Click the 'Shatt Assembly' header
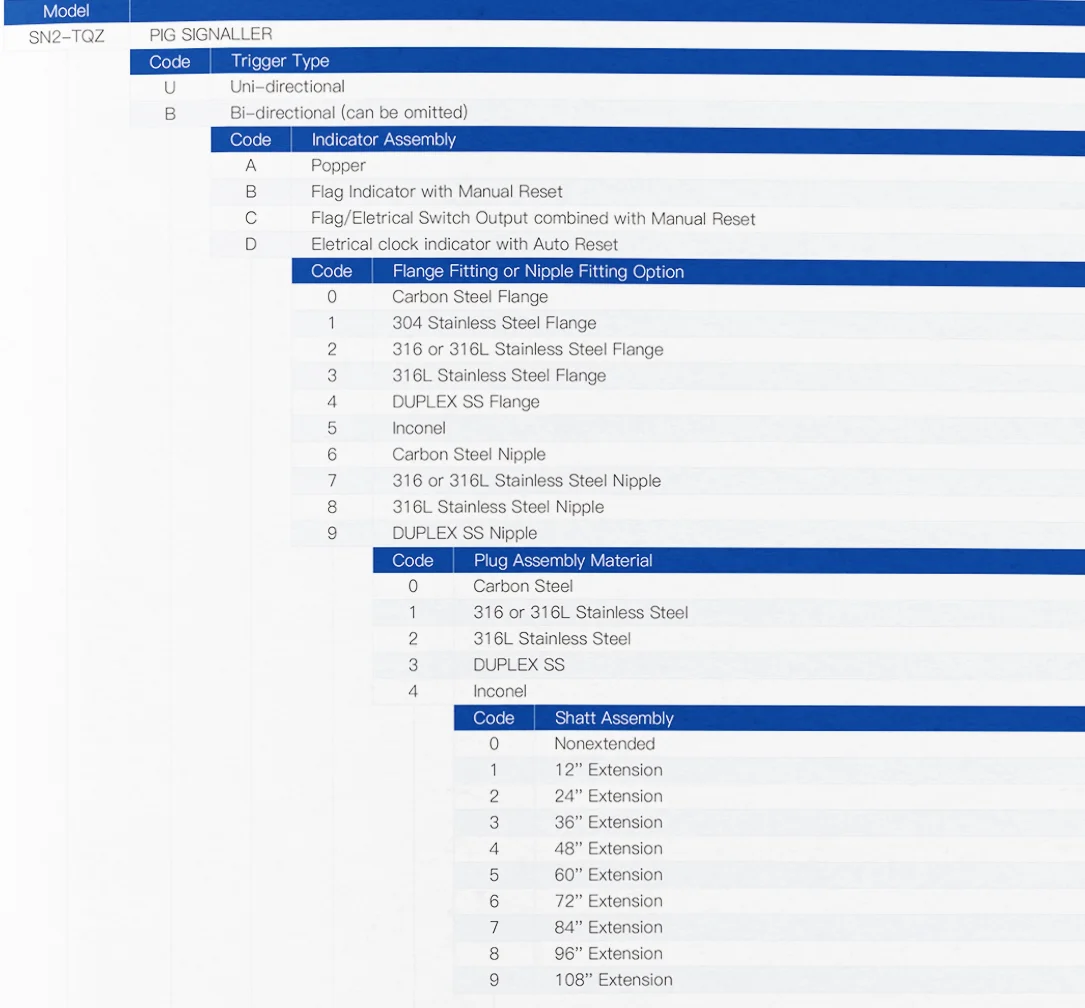Screen dimensions: 1085x1008 click(x=614, y=718)
